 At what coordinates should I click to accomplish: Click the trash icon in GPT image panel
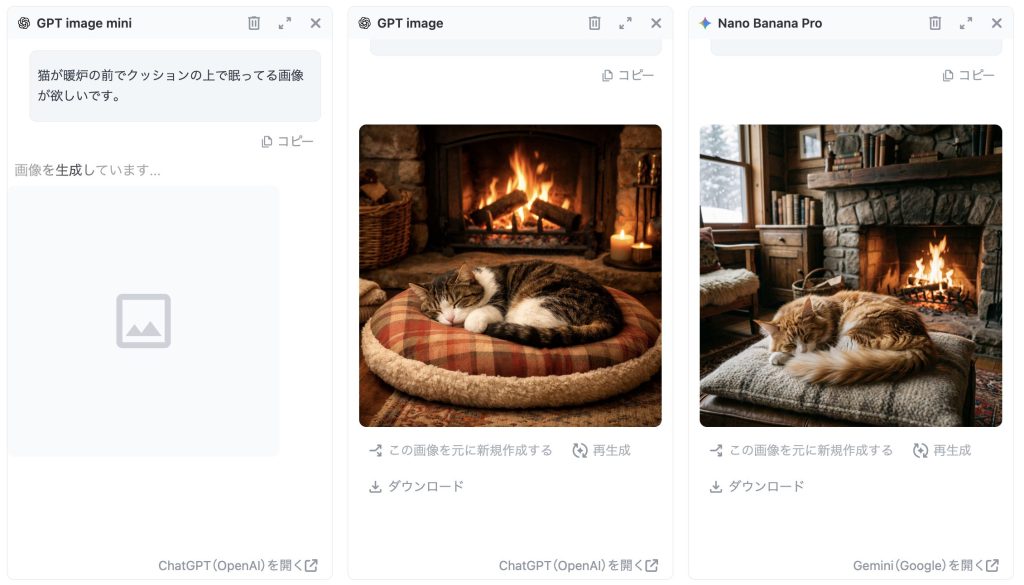[x=594, y=24]
